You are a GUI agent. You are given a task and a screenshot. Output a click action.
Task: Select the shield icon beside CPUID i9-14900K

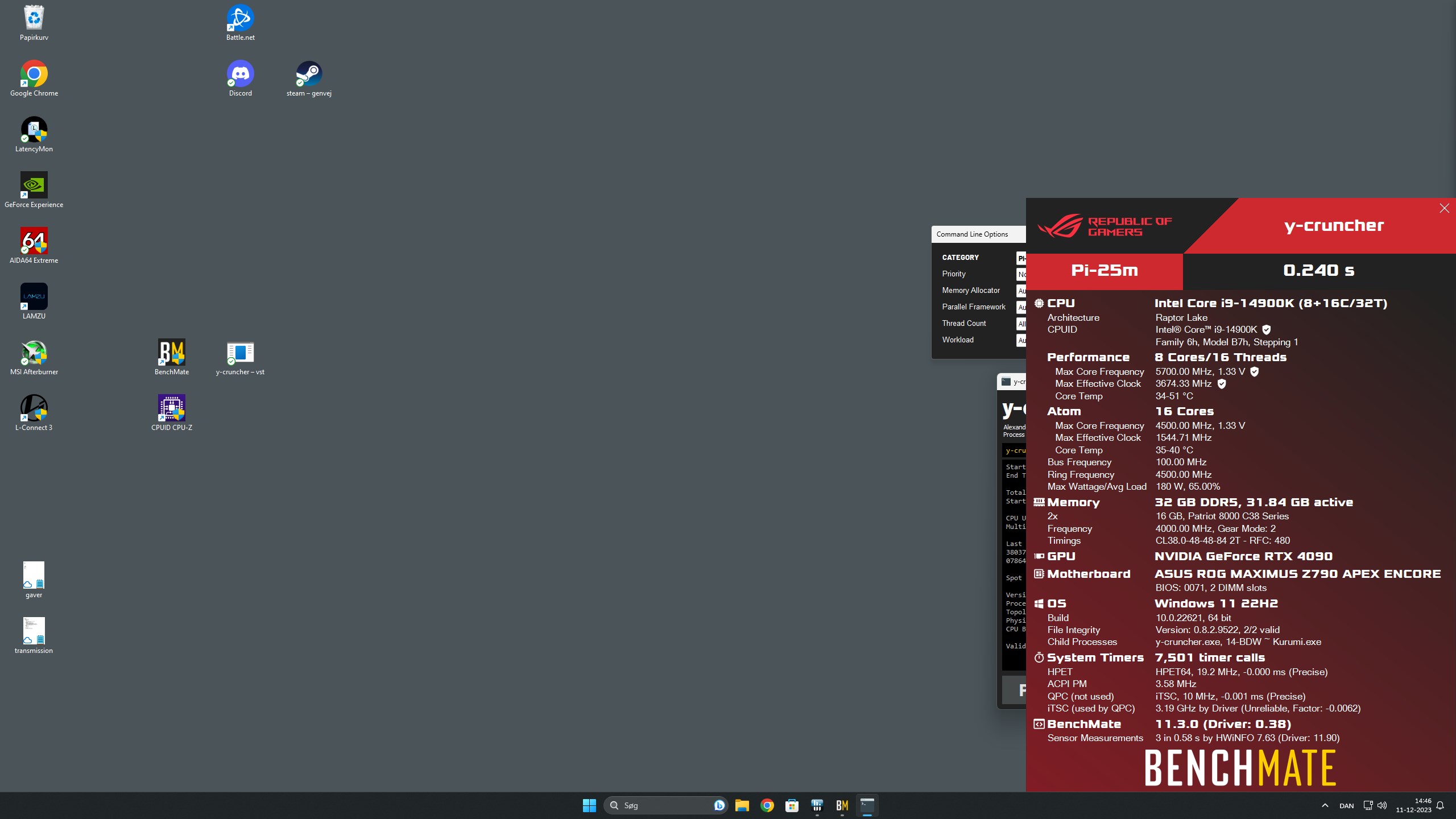[x=1267, y=330]
